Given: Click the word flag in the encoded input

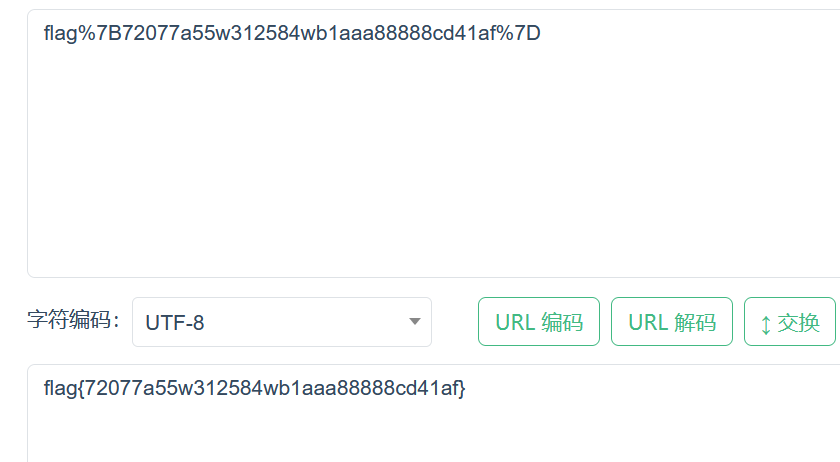Looking at the screenshot, I should pos(60,34).
